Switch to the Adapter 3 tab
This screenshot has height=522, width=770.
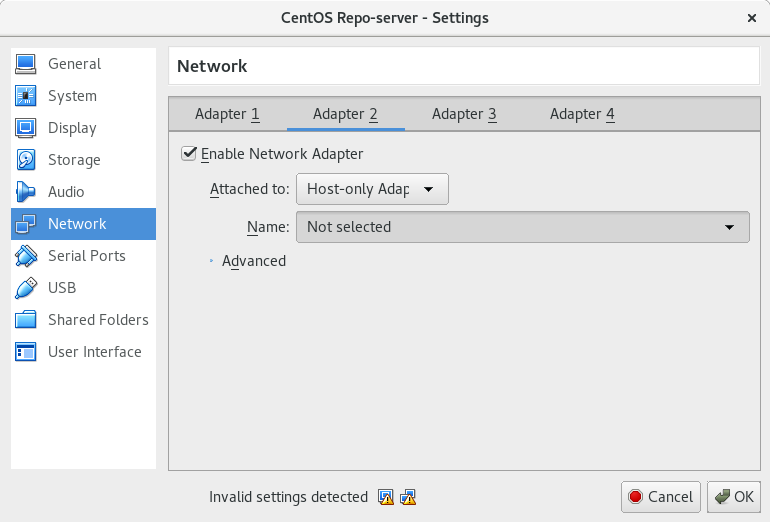pyautogui.click(x=464, y=114)
